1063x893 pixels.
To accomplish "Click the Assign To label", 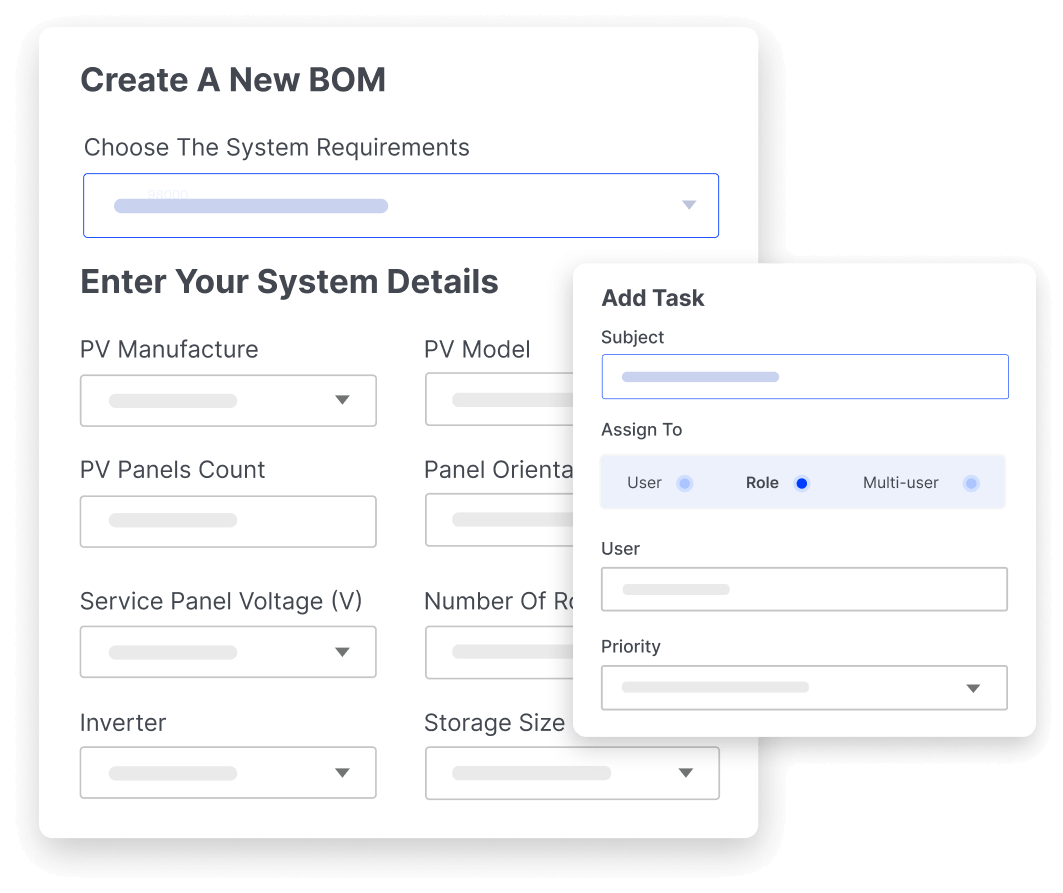I will (x=641, y=430).
